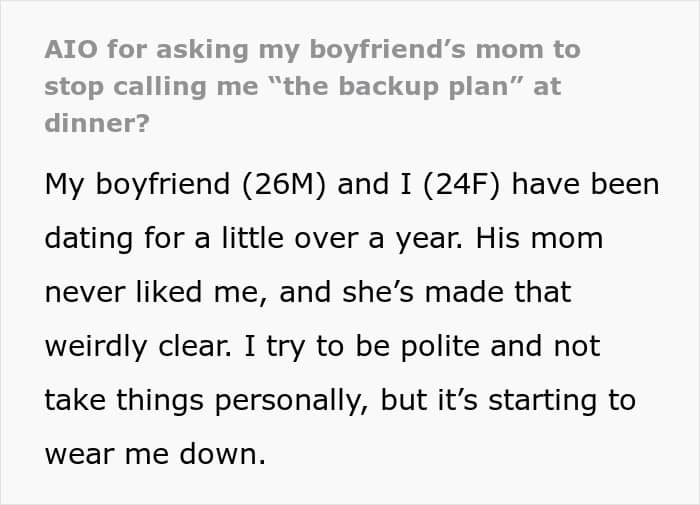Click "stop calling me" in the title
This screenshot has width=700, height=505.
click(x=151, y=86)
